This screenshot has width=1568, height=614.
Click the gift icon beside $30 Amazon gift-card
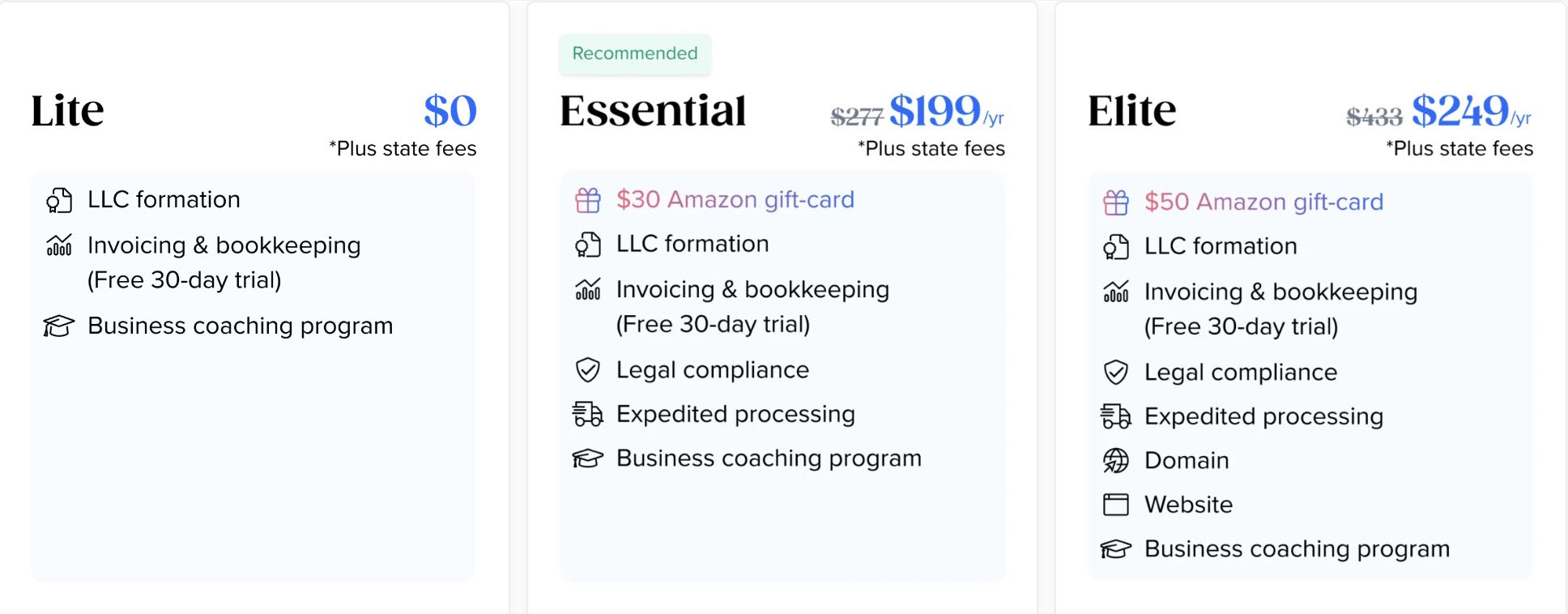(x=588, y=200)
